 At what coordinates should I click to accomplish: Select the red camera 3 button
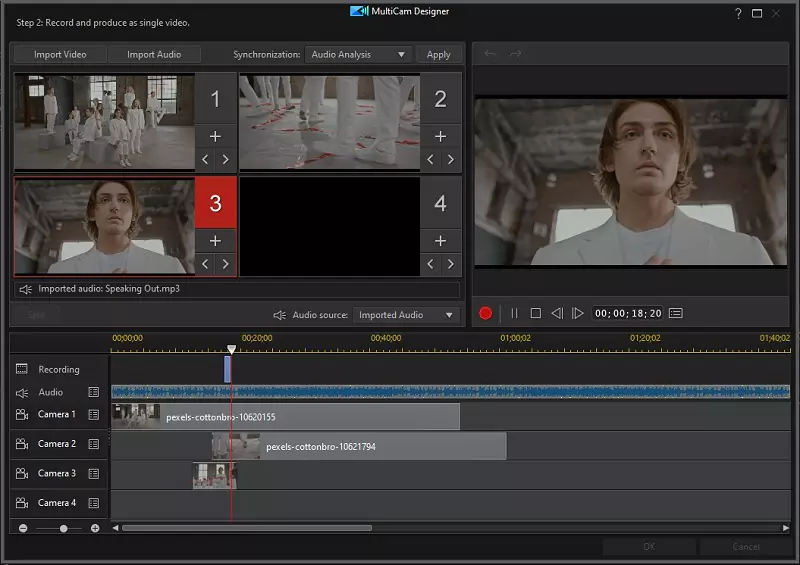[x=215, y=203]
